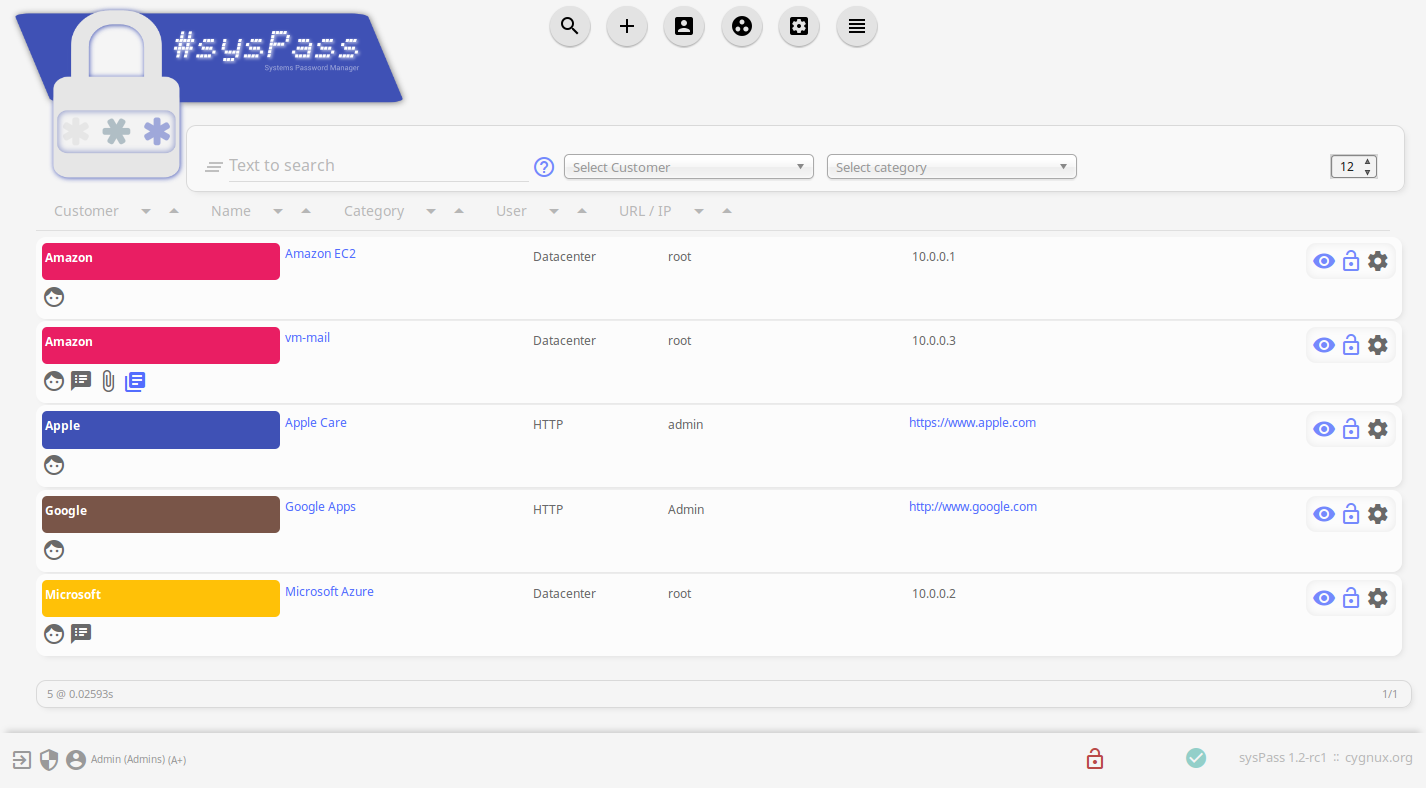Add a new account with the plus button
This screenshot has width=1426, height=788.
pos(627,27)
